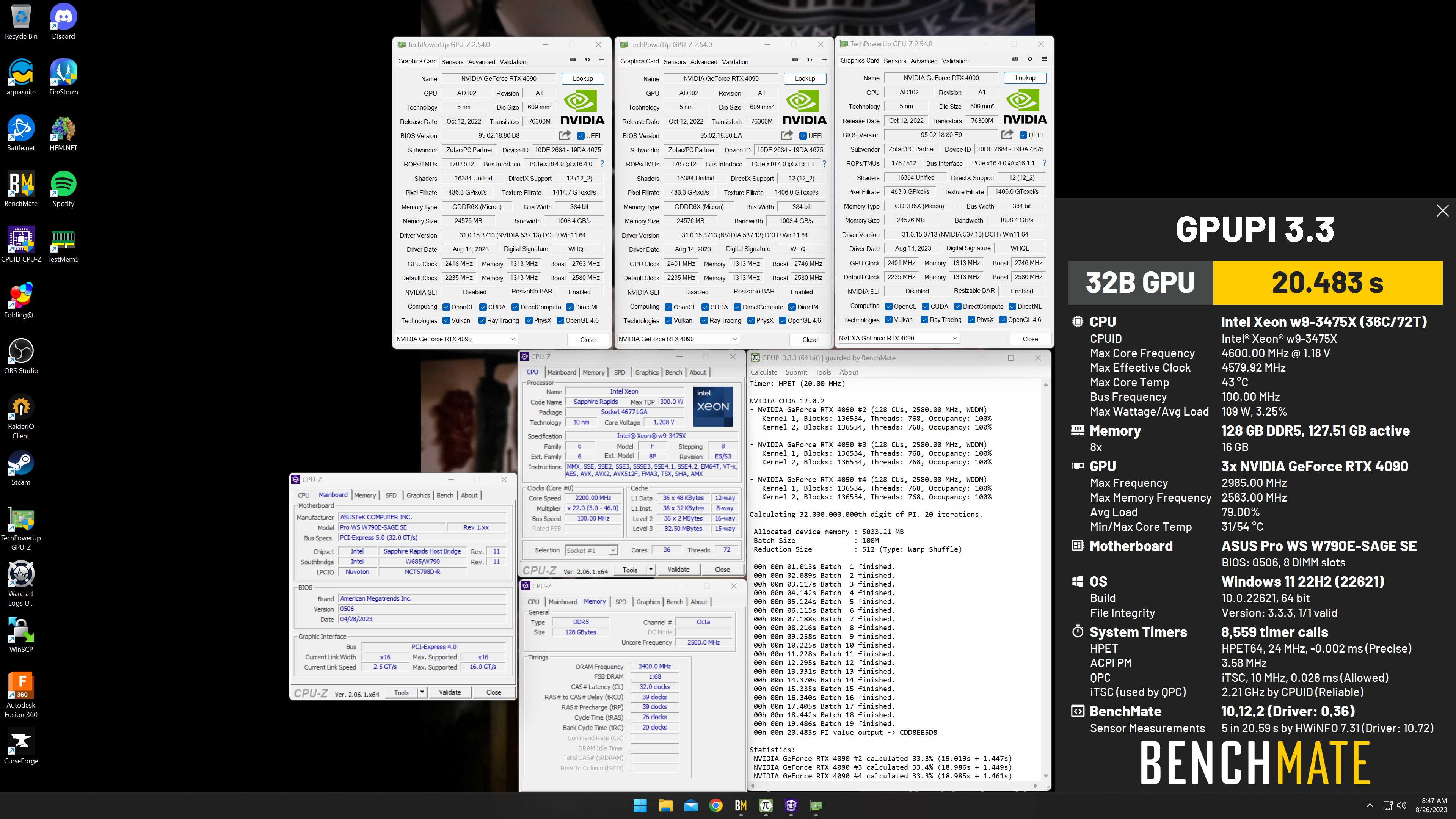Screen dimensions: 1456x819
Task: Toggle OpenGL 4.6 checkbox in second GPU-Z window
Action: point(783,320)
